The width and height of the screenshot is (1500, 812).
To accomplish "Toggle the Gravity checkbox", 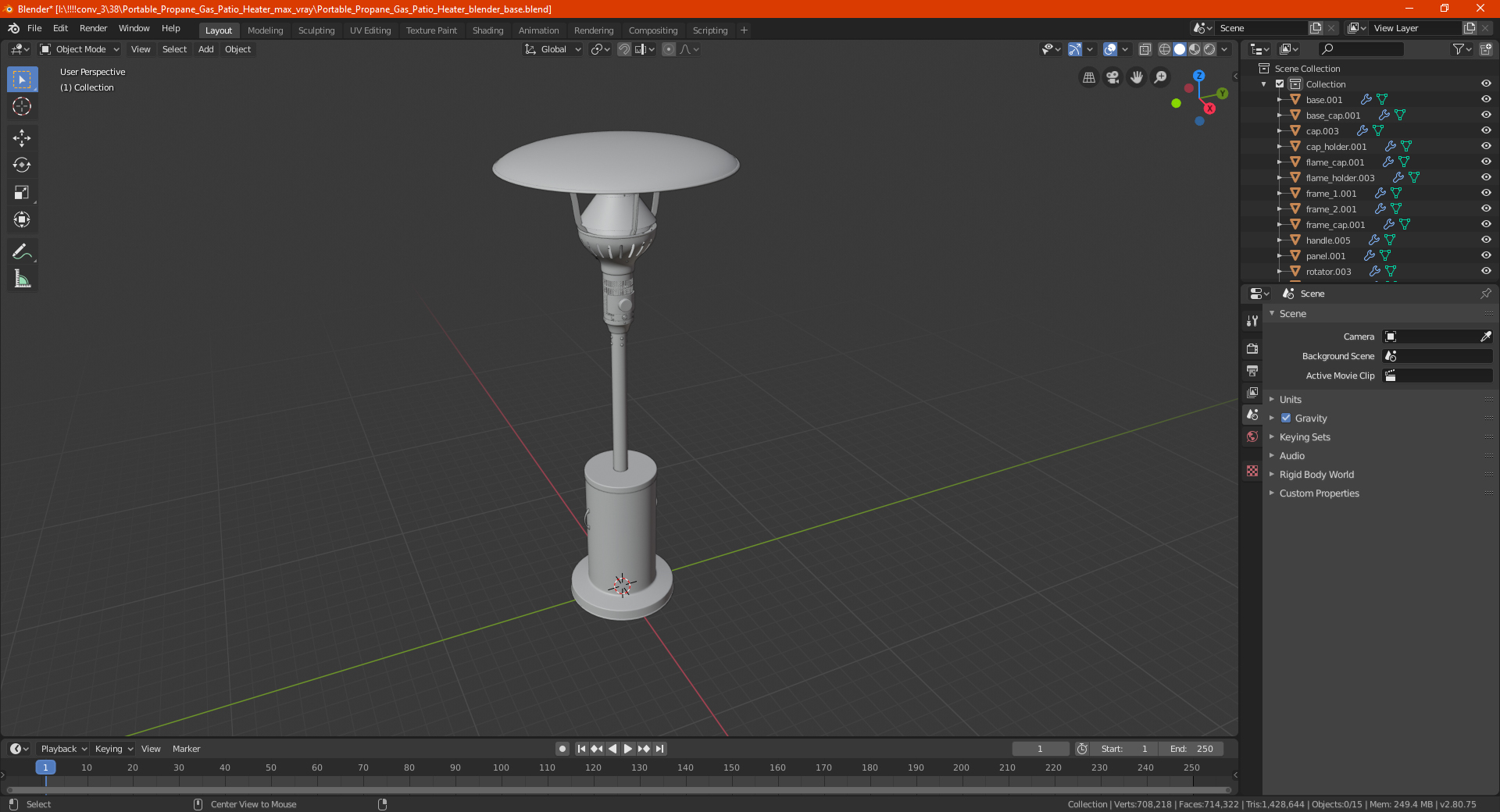I will point(1286,418).
